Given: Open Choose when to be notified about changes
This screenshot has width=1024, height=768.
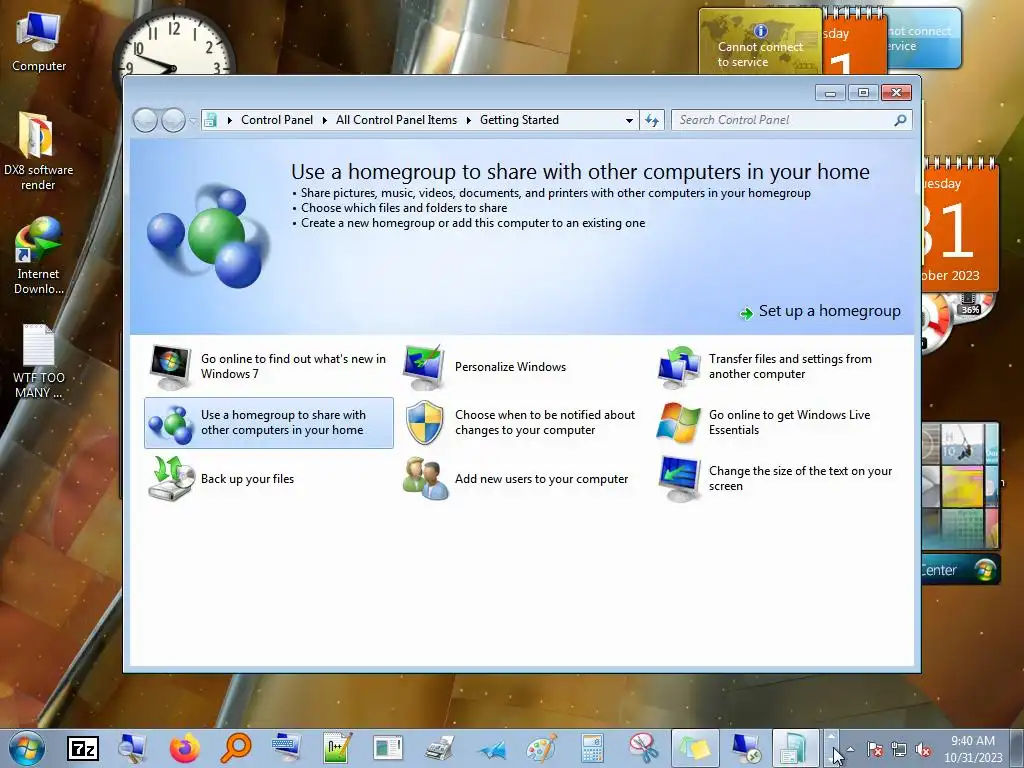Looking at the screenshot, I should [520, 423].
